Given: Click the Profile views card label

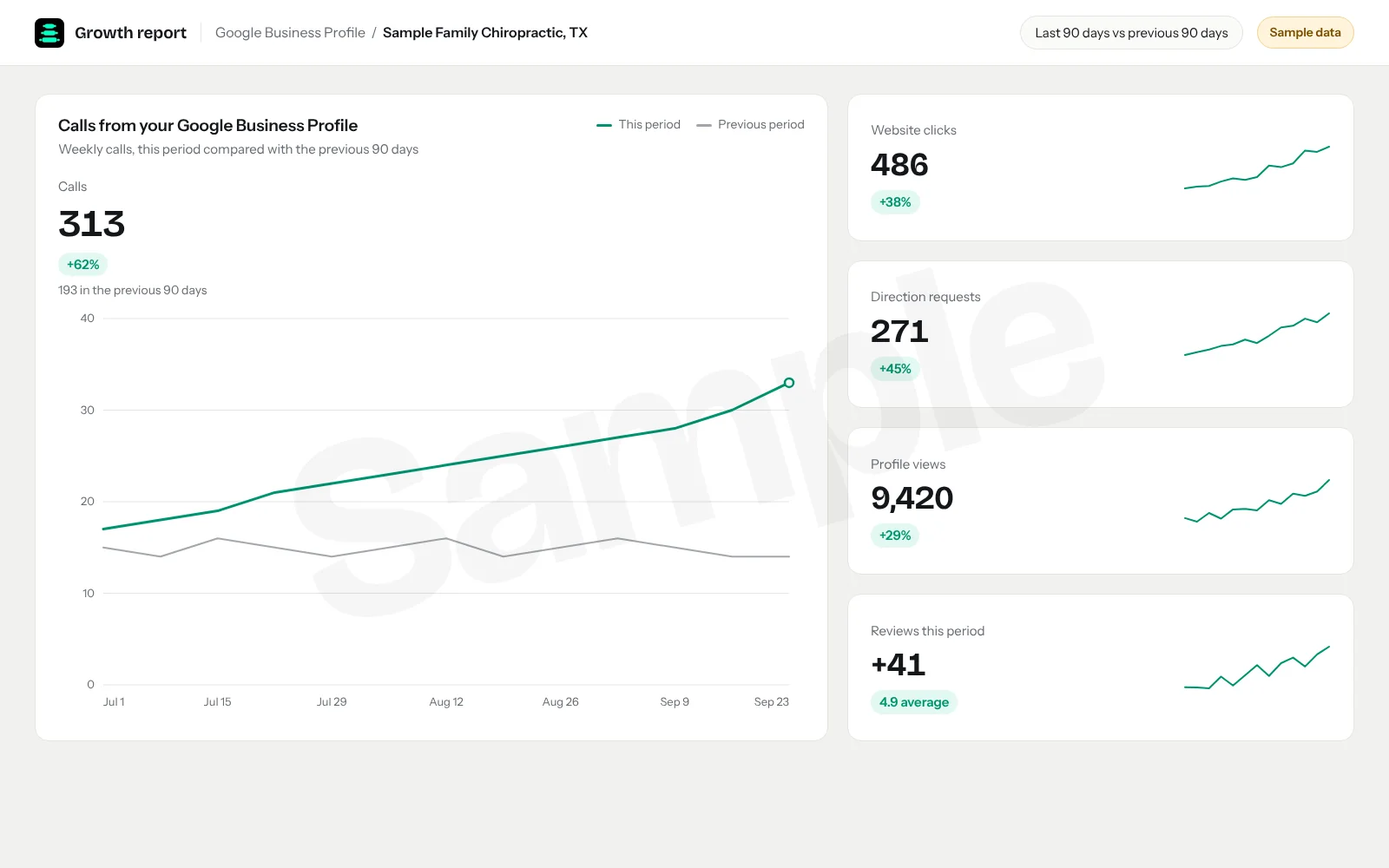Looking at the screenshot, I should click(908, 464).
